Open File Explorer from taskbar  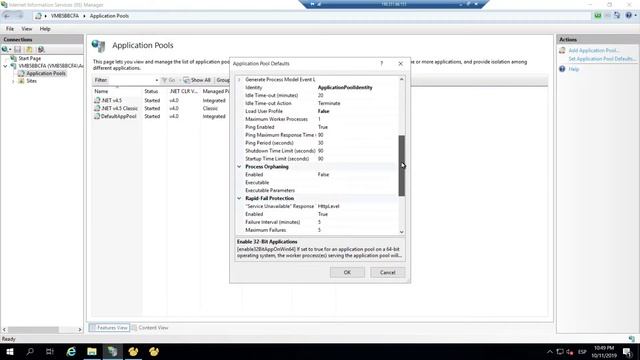[92, 351]
